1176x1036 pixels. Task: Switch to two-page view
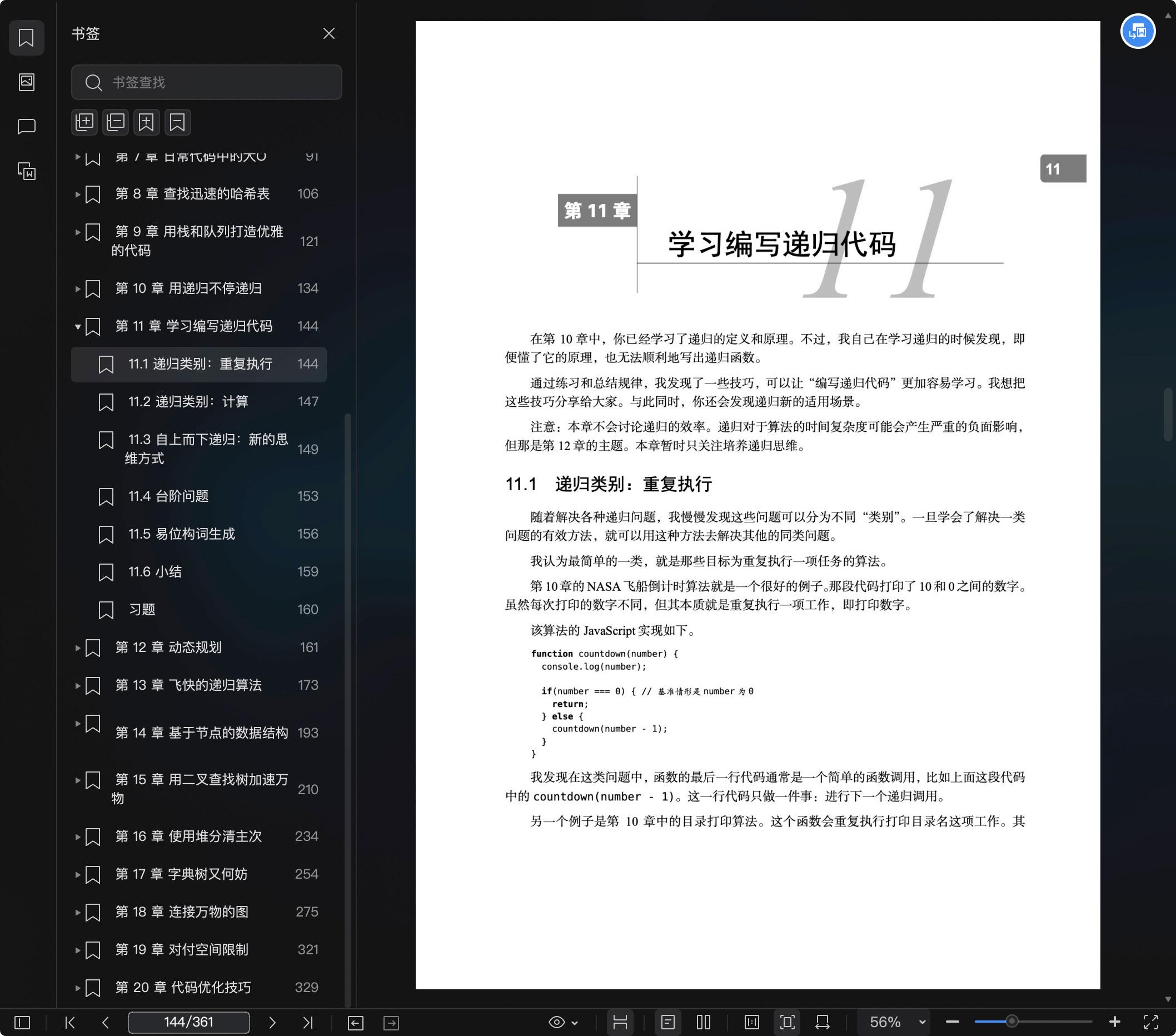tap(703, 1022)
